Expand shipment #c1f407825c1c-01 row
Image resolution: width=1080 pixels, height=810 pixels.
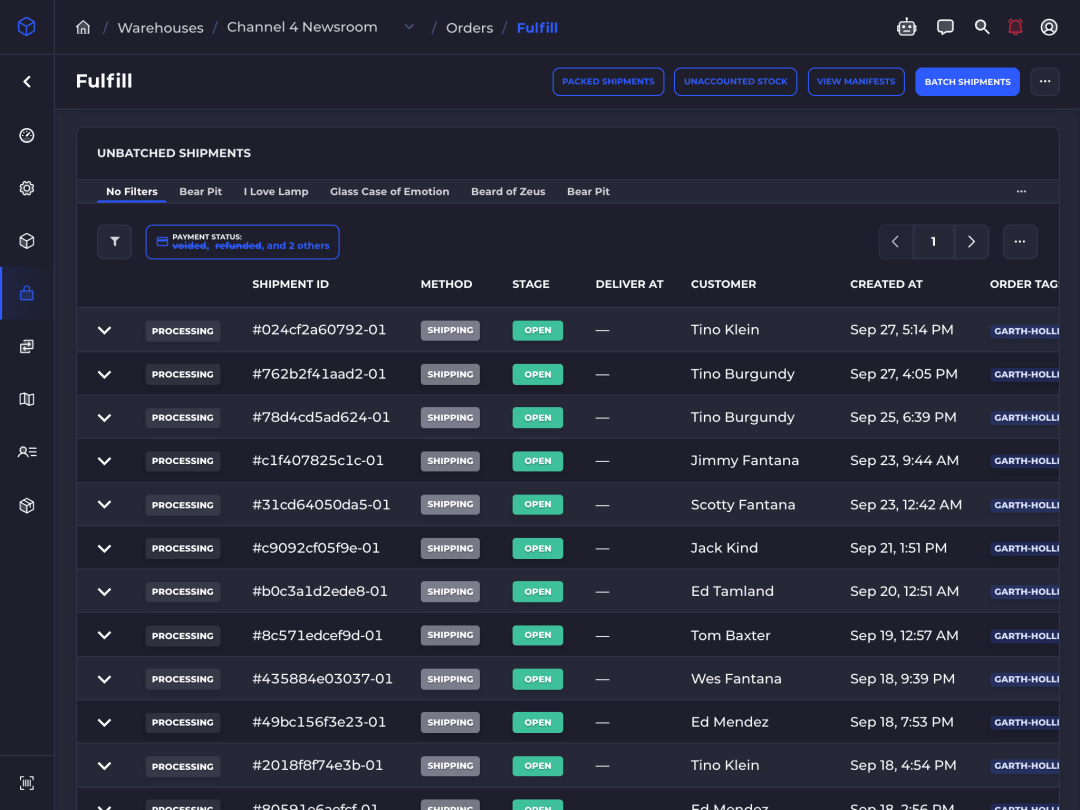point(104,461)
